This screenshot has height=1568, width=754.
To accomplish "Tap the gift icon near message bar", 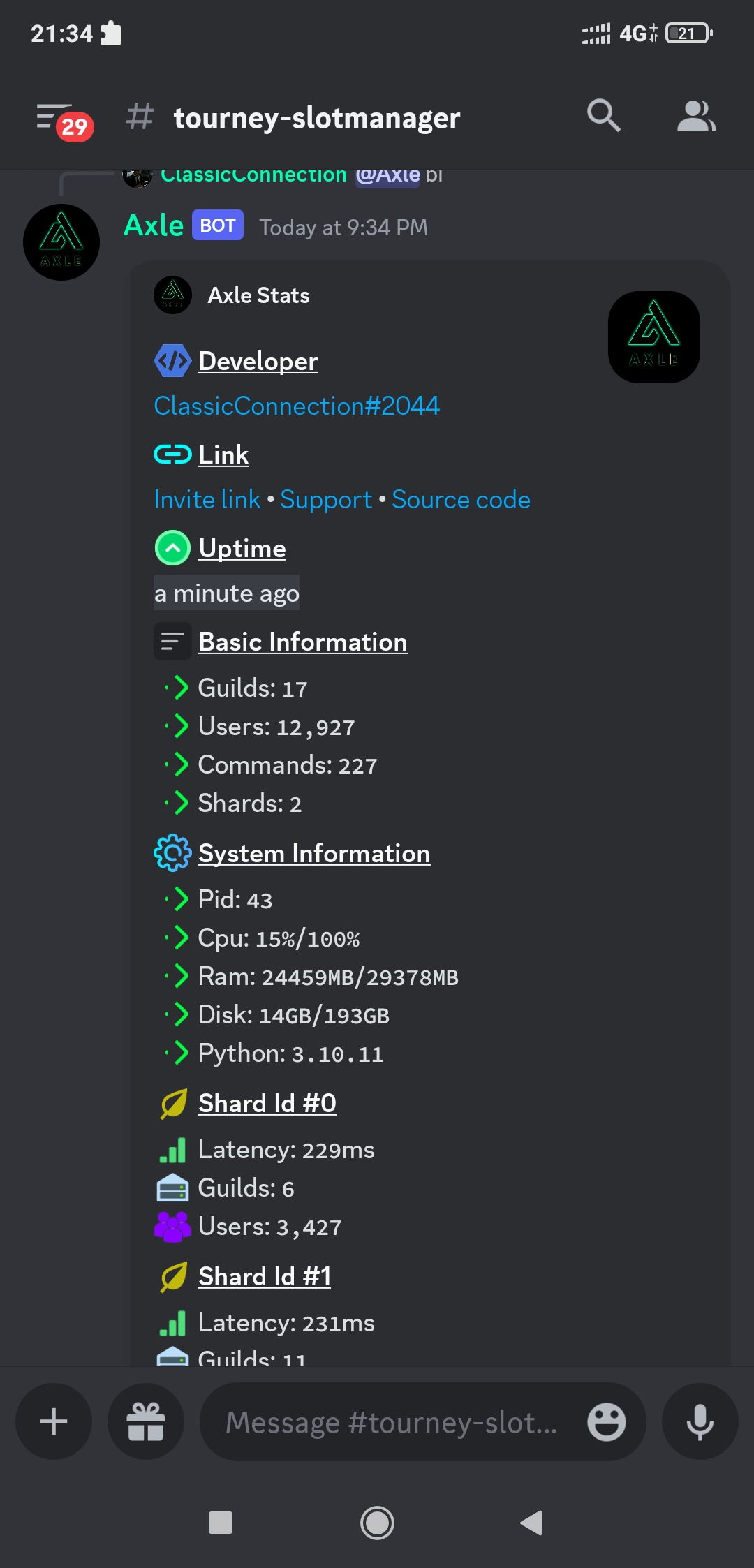I will coord(145,1421).
